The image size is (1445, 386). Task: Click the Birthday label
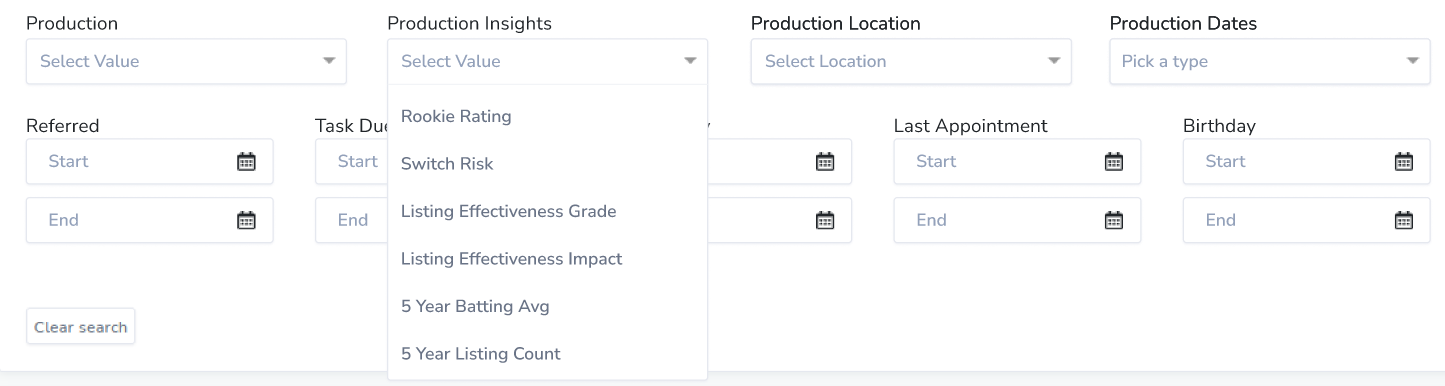pyautogui.click(x=1219, y=126)
